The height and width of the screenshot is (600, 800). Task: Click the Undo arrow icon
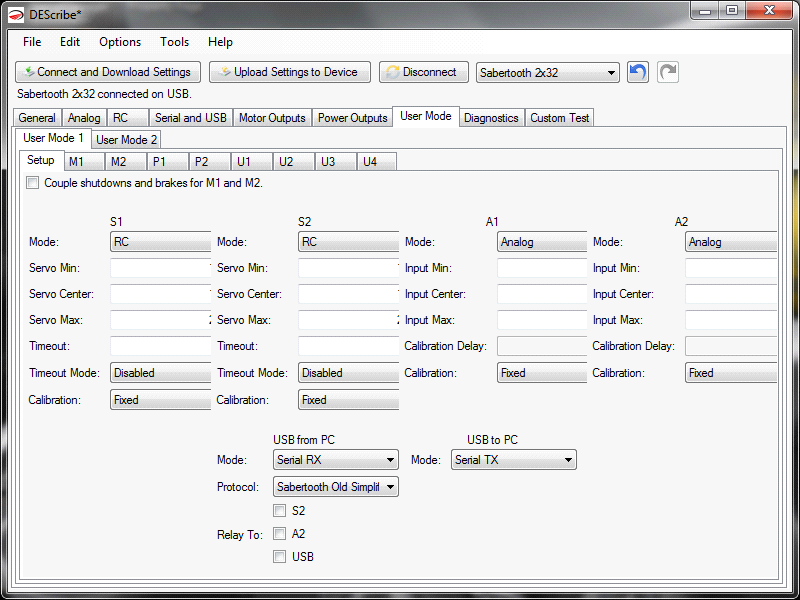[637, 72]
